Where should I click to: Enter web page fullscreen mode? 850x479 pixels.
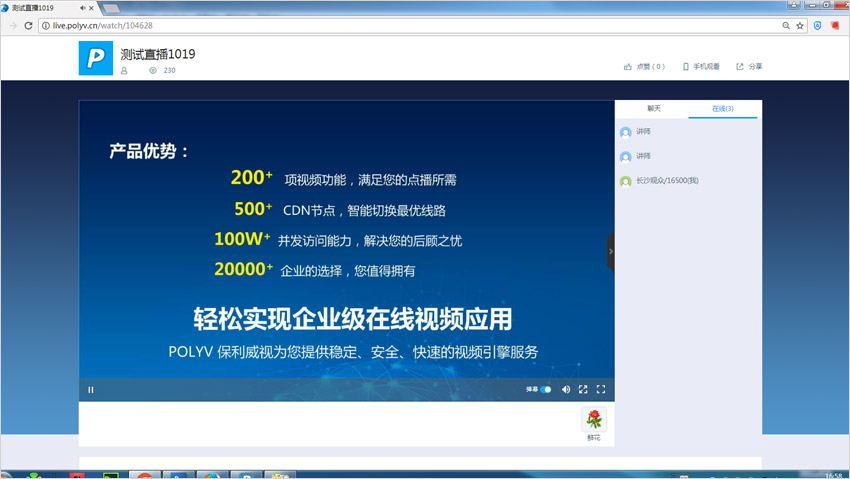[x=583, y=390]
